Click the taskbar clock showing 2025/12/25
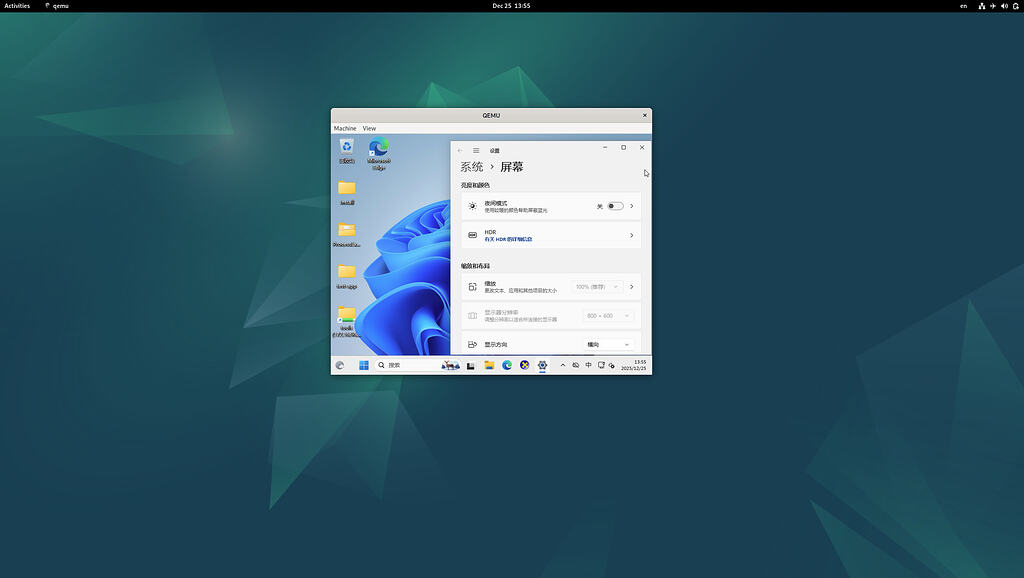The height and width of the screenshot is (578, 1024). click(x=633, y=365)
